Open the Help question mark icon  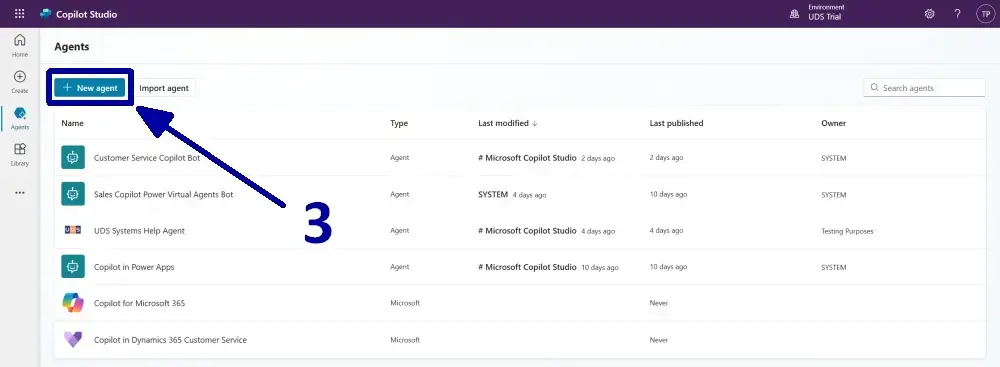[x=957, y=13]
